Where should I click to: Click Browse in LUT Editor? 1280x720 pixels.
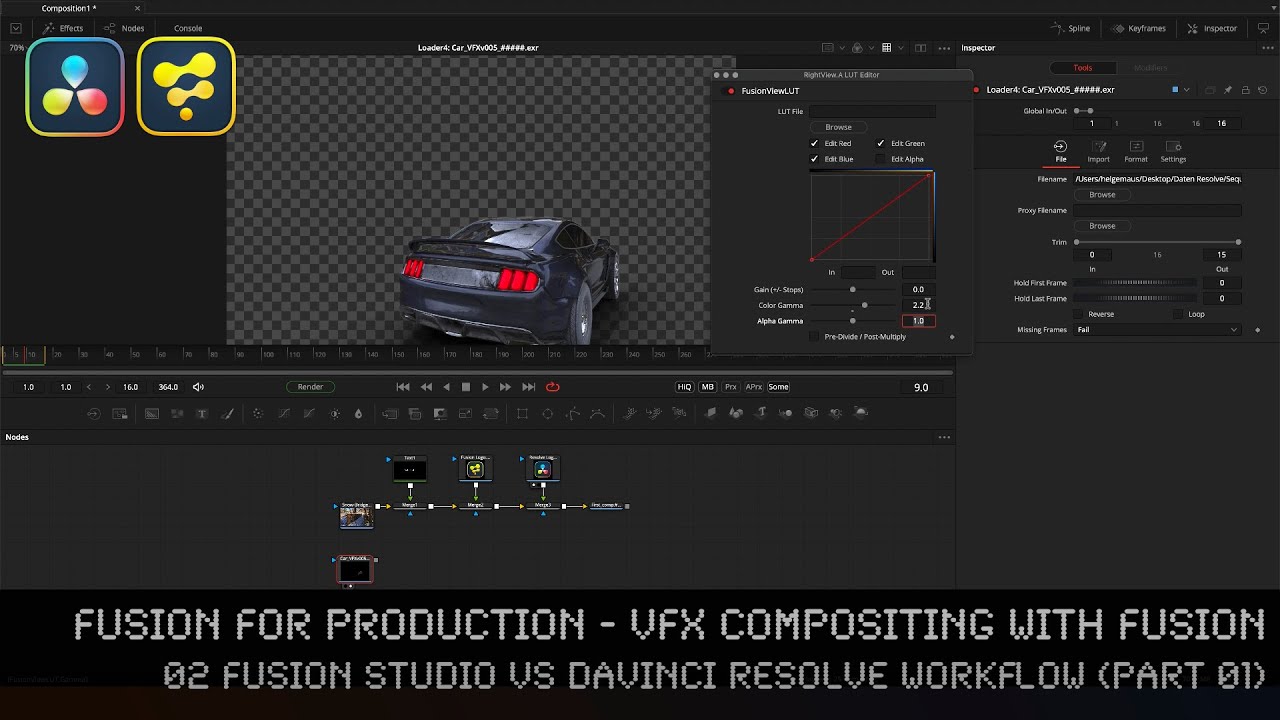tap(838, 127)
